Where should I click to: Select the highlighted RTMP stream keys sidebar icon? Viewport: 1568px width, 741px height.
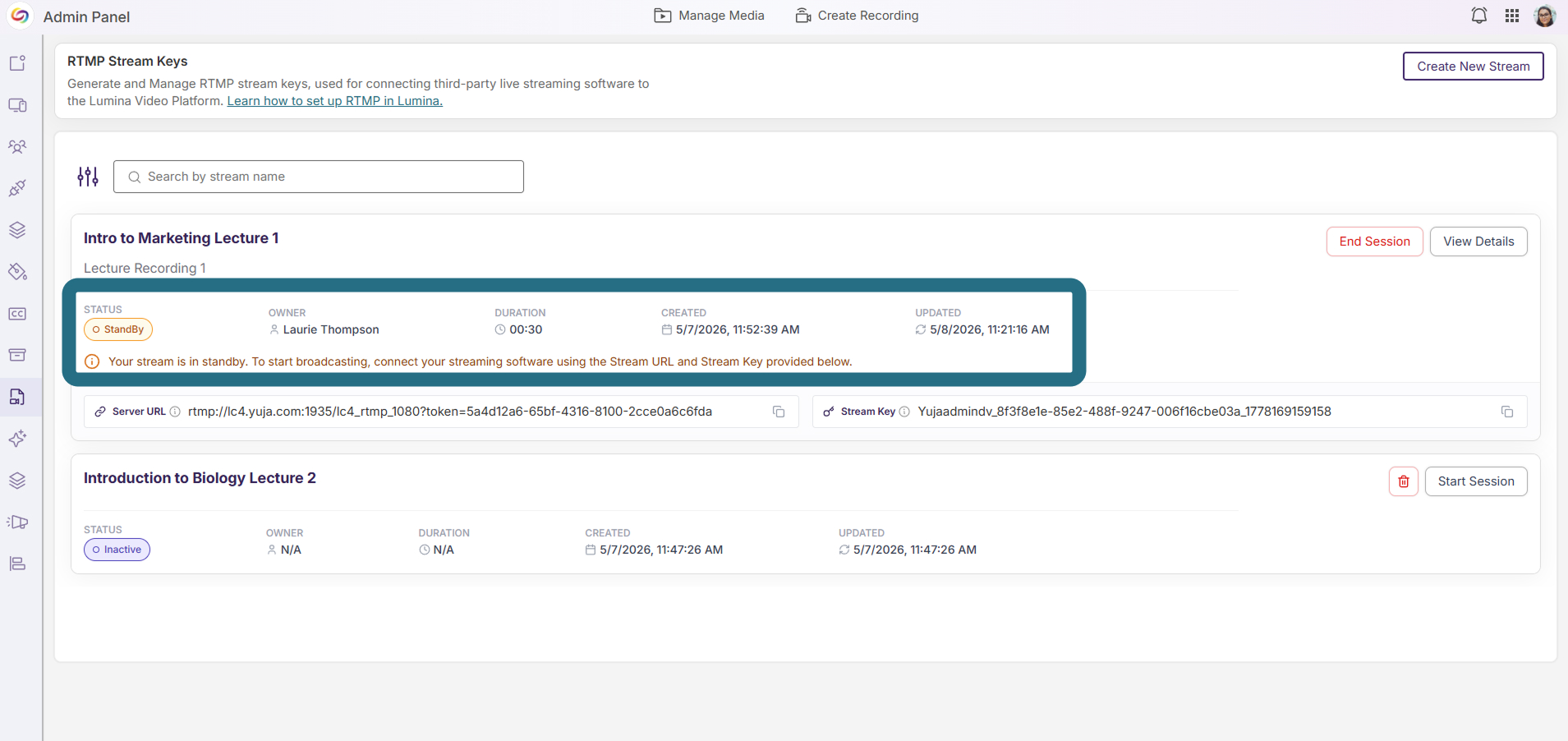(x=17, y=397)
